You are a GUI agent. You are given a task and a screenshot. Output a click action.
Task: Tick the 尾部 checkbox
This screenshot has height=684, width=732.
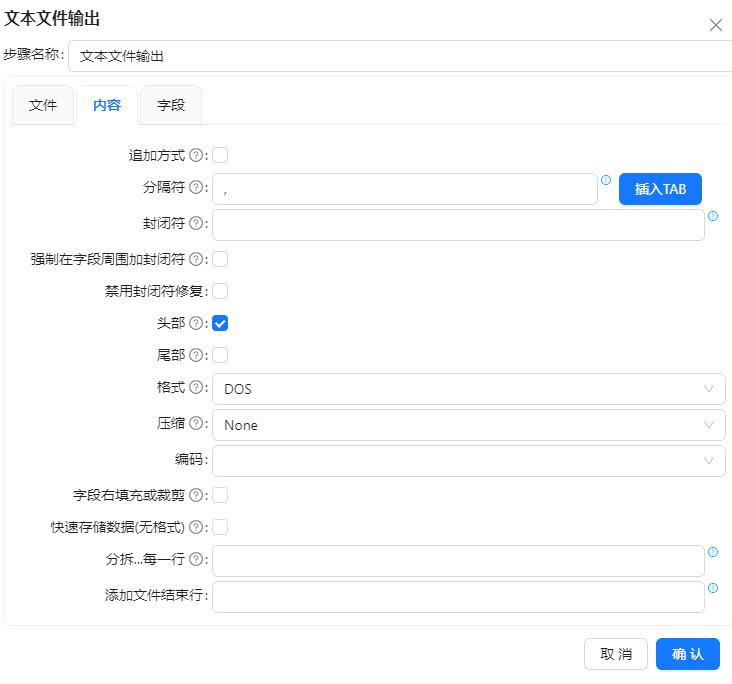[221, 355]
